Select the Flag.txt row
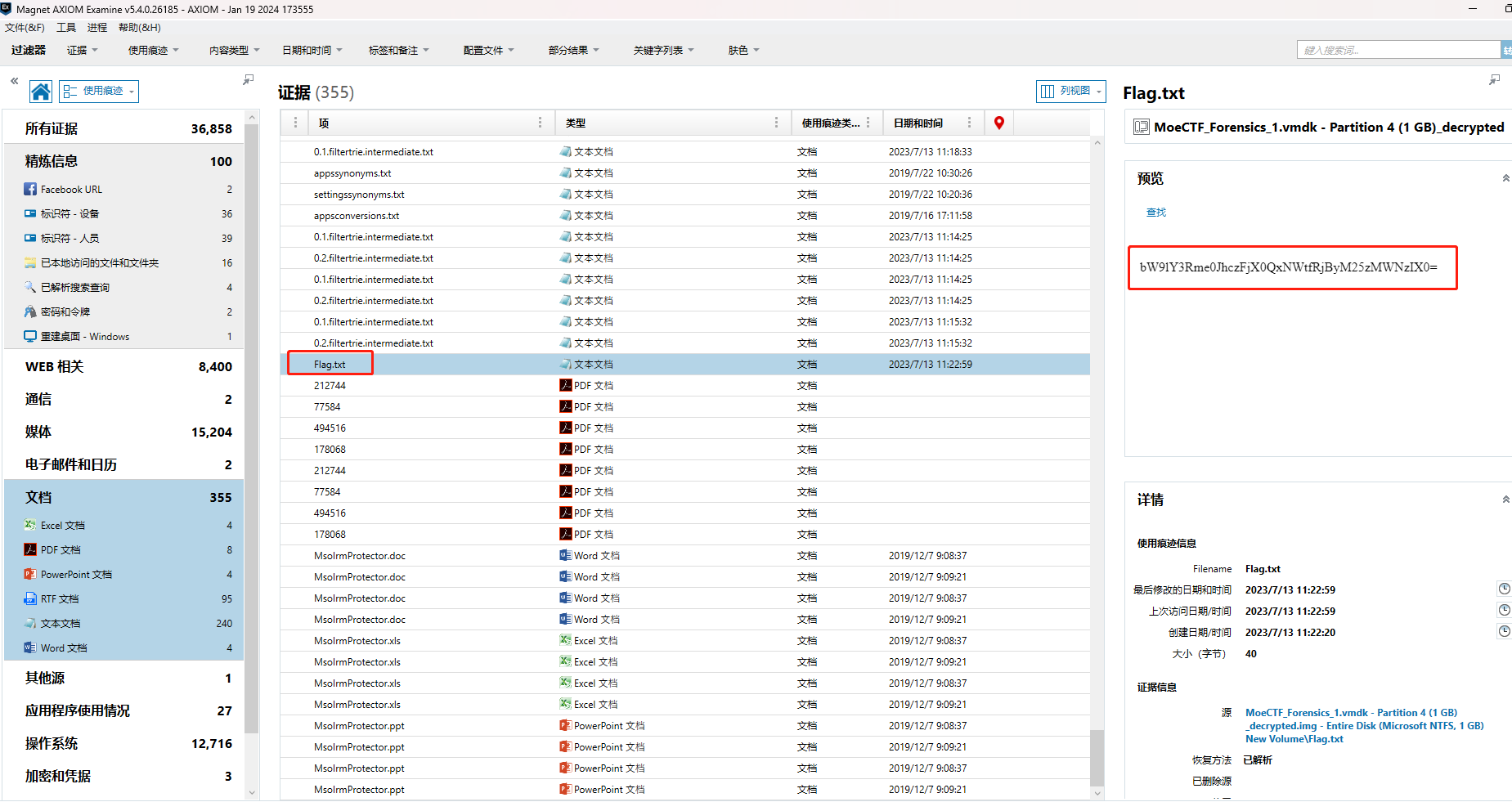The width and height of the screenshot is (1512, 802). (685, 364)
